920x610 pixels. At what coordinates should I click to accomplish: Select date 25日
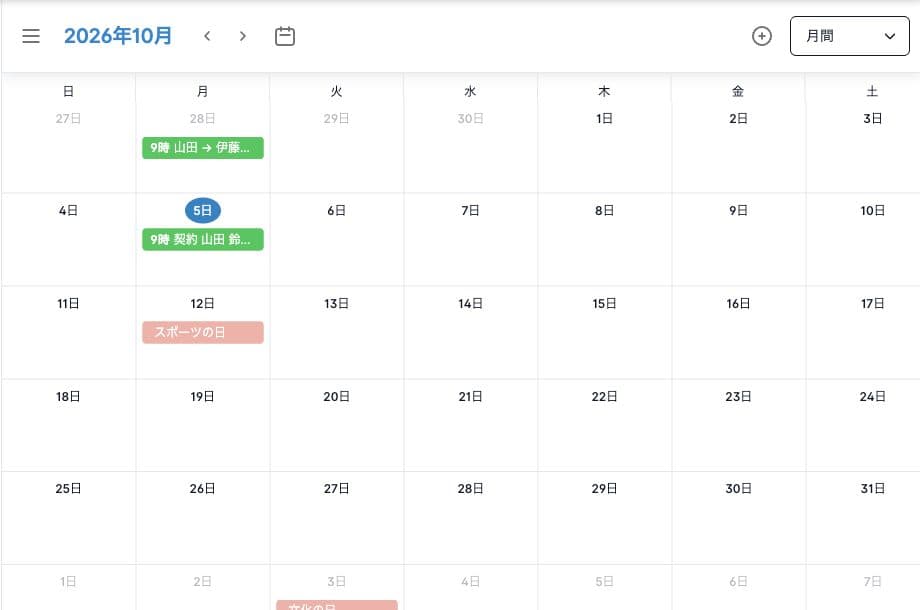click(68, 489)
